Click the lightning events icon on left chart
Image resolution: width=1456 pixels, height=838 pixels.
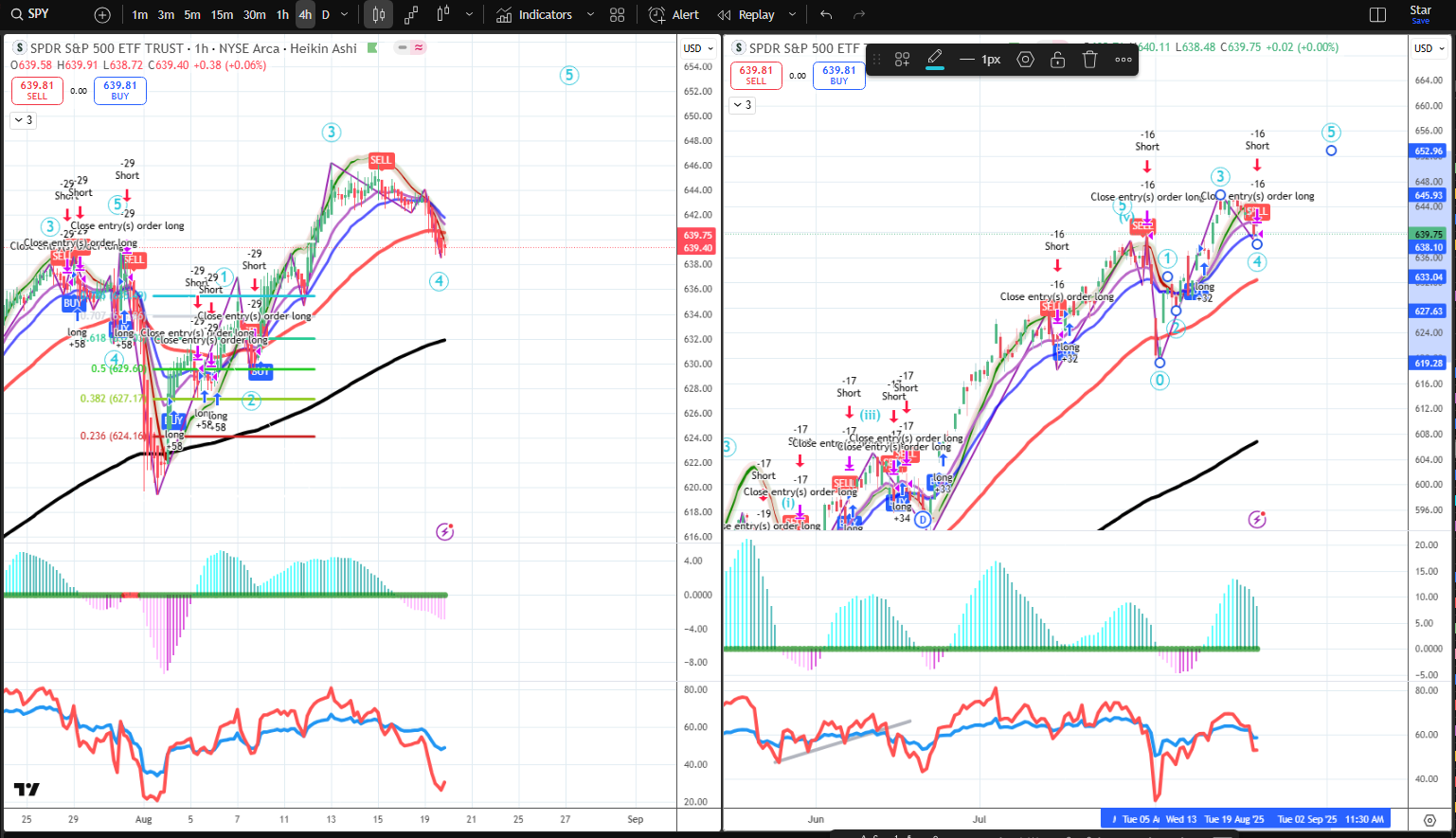445,532
